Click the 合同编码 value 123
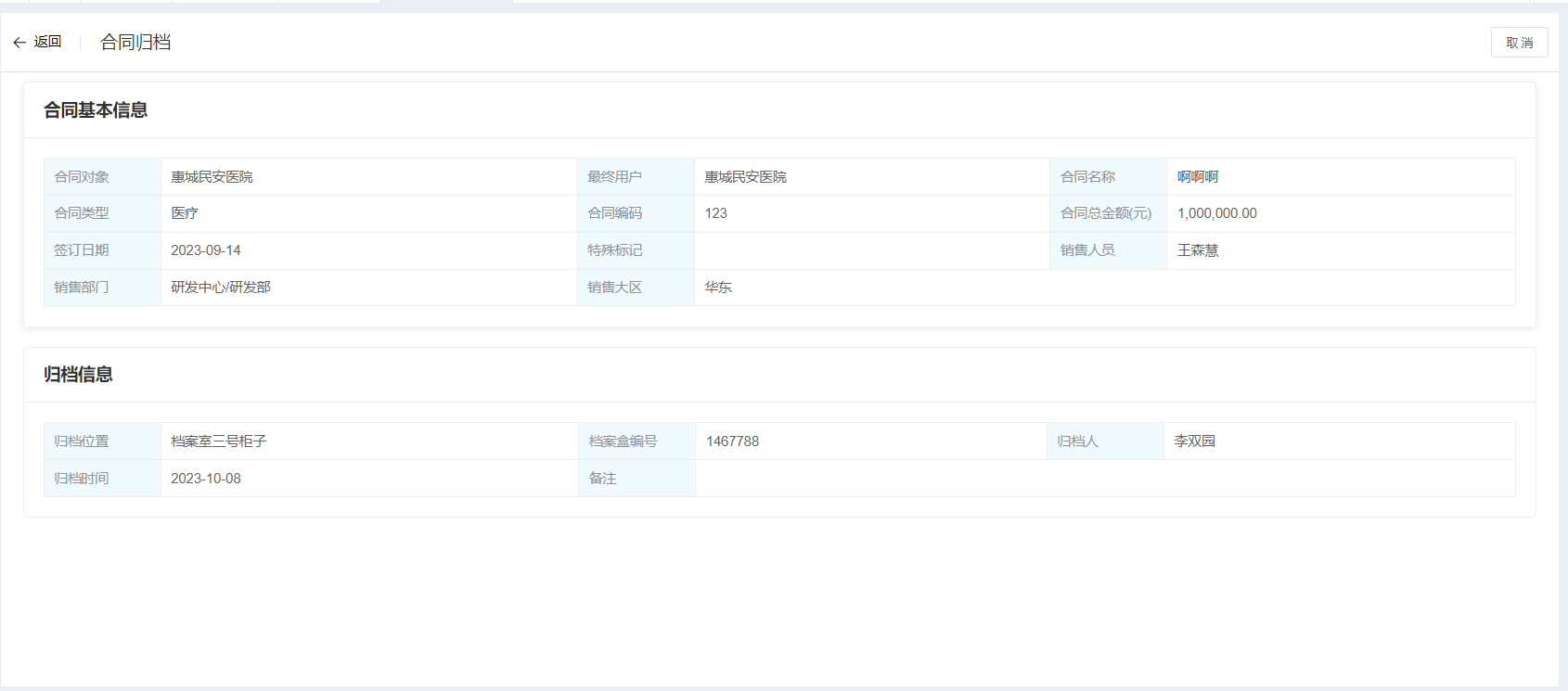Screen dimensions: 1568x691 (715, 213)
